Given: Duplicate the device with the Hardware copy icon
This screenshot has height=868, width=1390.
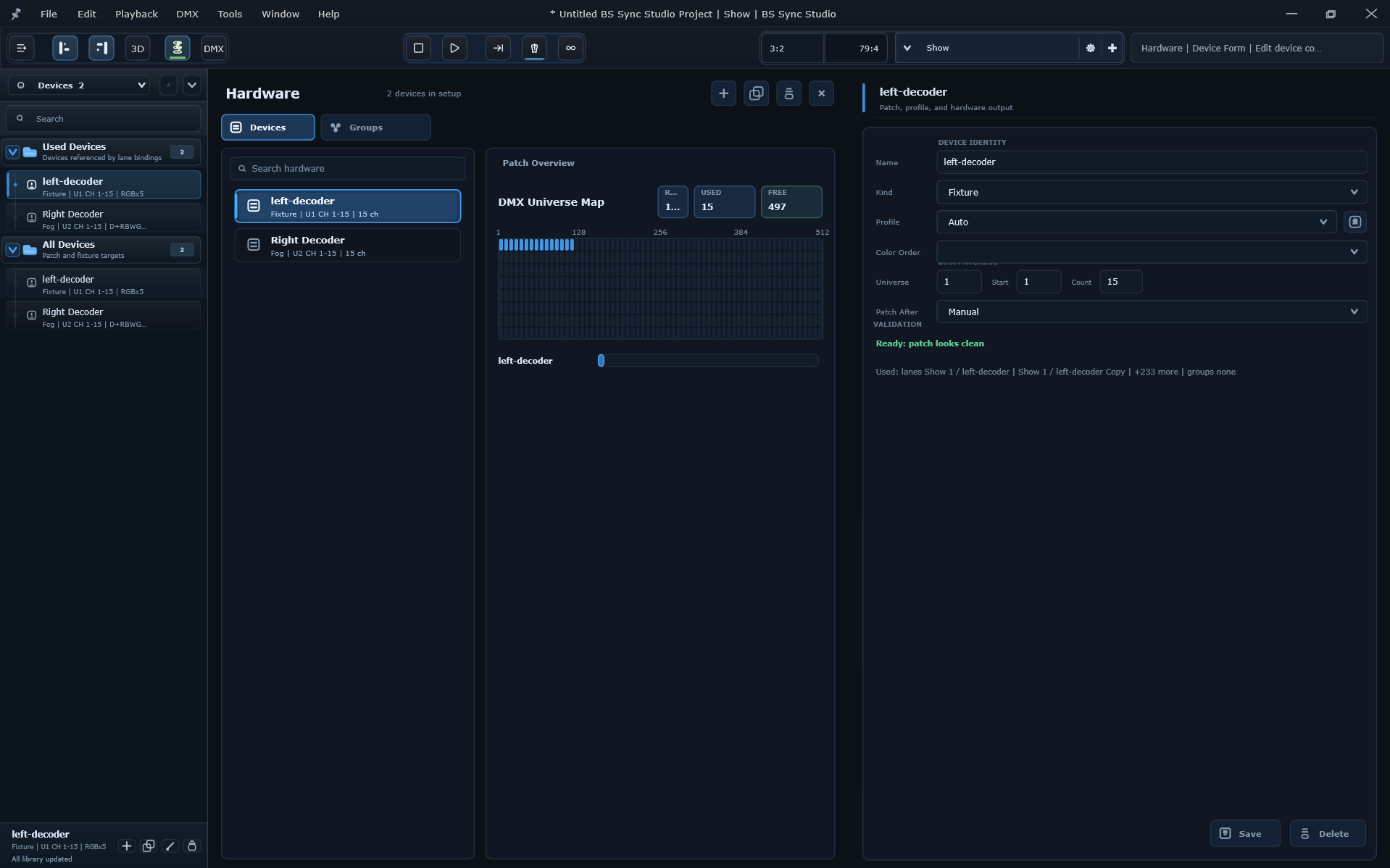Looking at the screenshot, I should pyautogui.click(x=756, y=93).
